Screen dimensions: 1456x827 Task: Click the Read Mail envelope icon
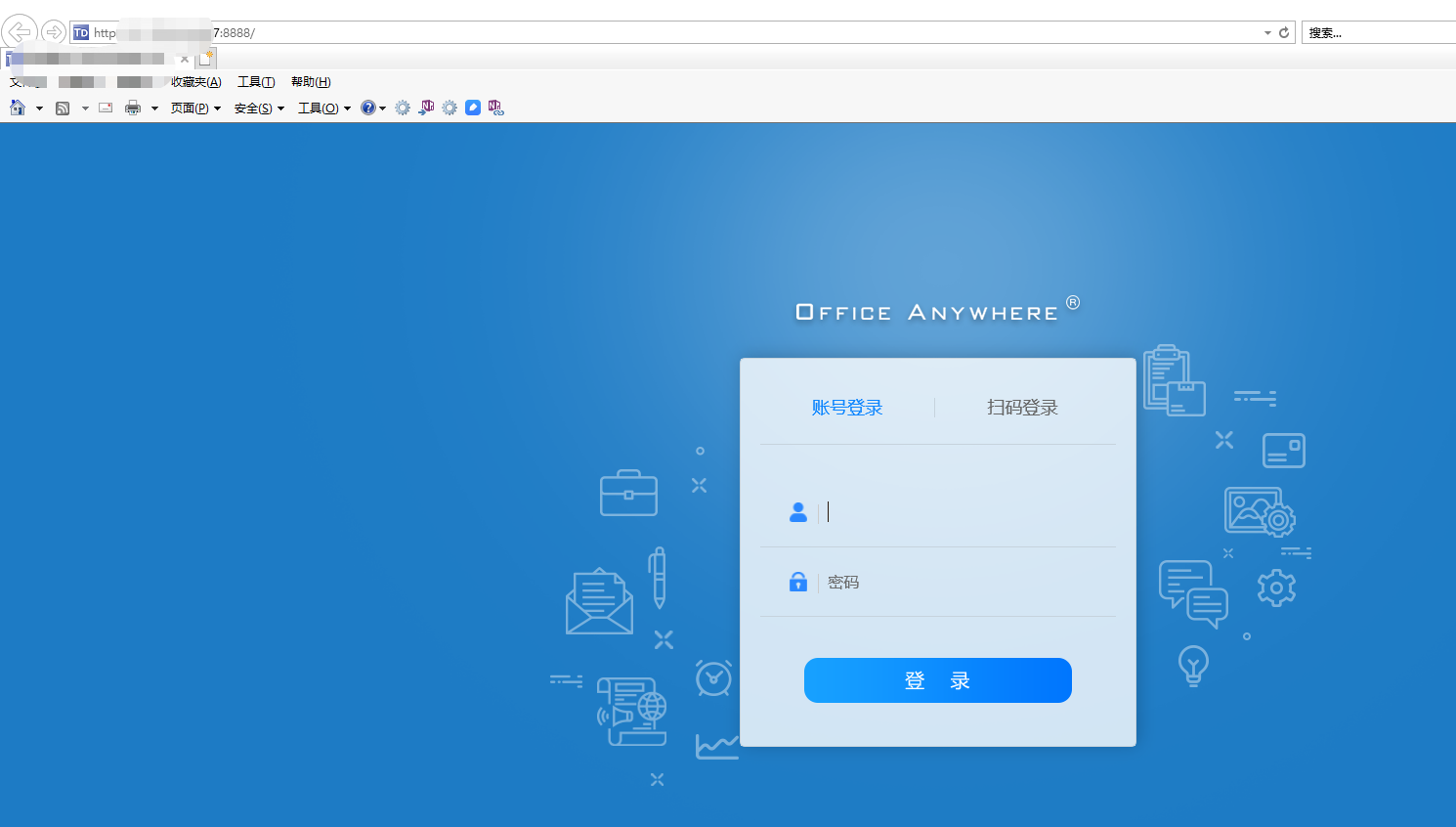(106, 108)
